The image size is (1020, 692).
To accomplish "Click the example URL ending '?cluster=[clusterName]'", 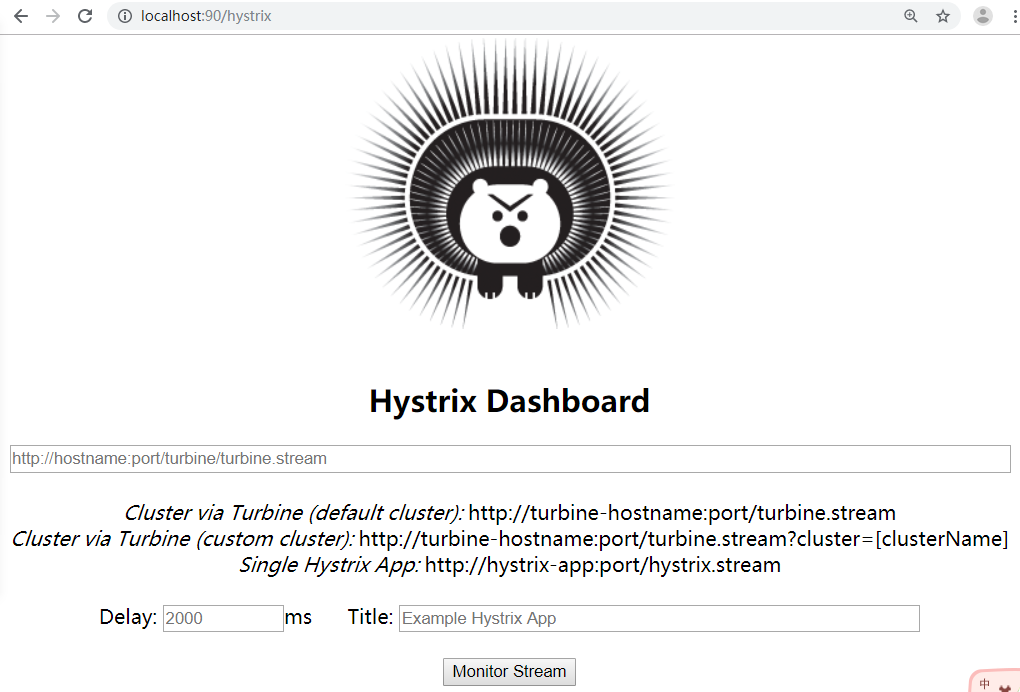I will click(x=684, y=539).
